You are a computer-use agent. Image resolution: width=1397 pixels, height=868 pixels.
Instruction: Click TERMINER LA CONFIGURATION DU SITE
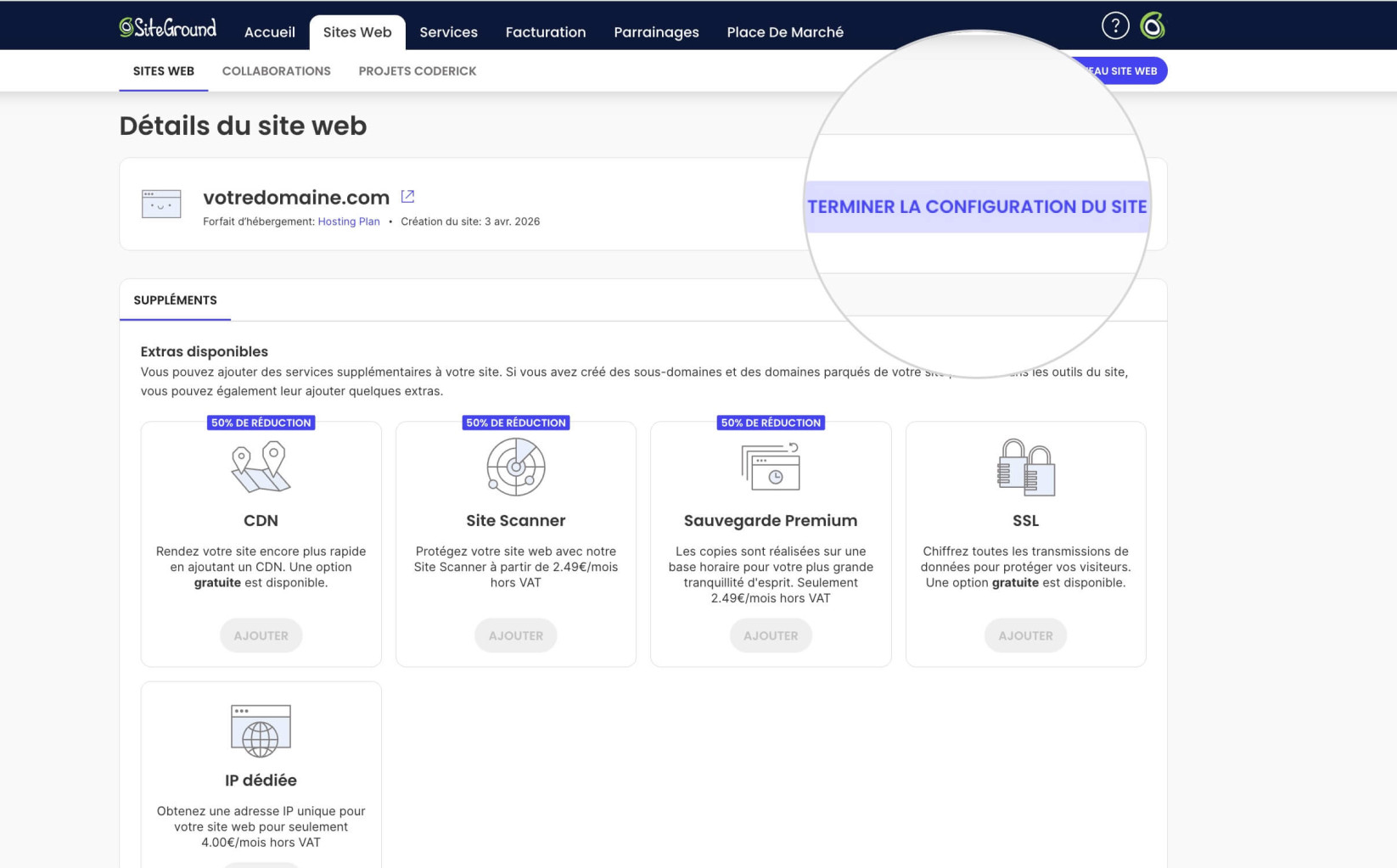[x=977, y=207]
